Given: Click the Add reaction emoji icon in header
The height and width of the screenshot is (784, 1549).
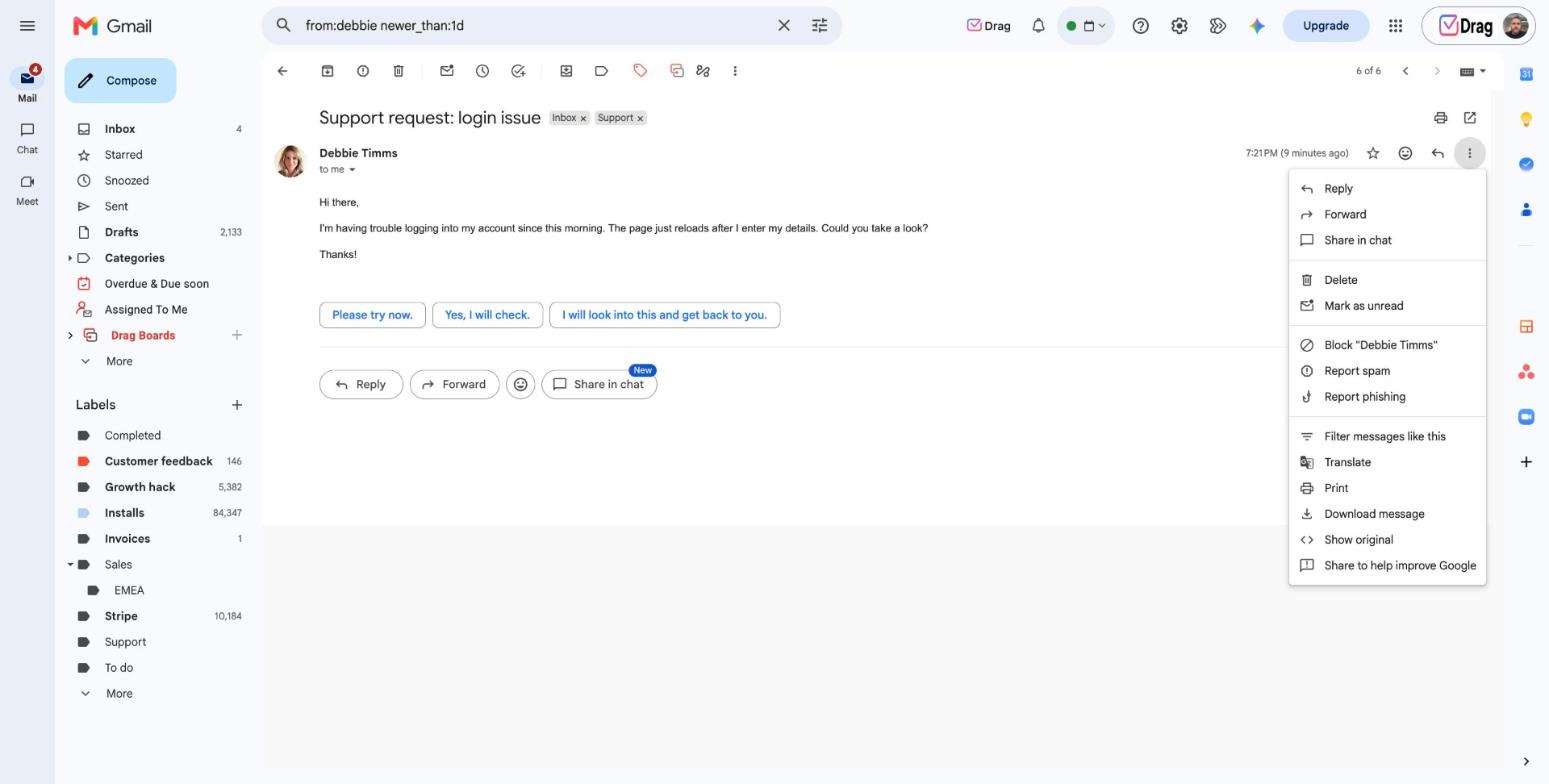Looking at the screenshot, I should point(1405,153).
